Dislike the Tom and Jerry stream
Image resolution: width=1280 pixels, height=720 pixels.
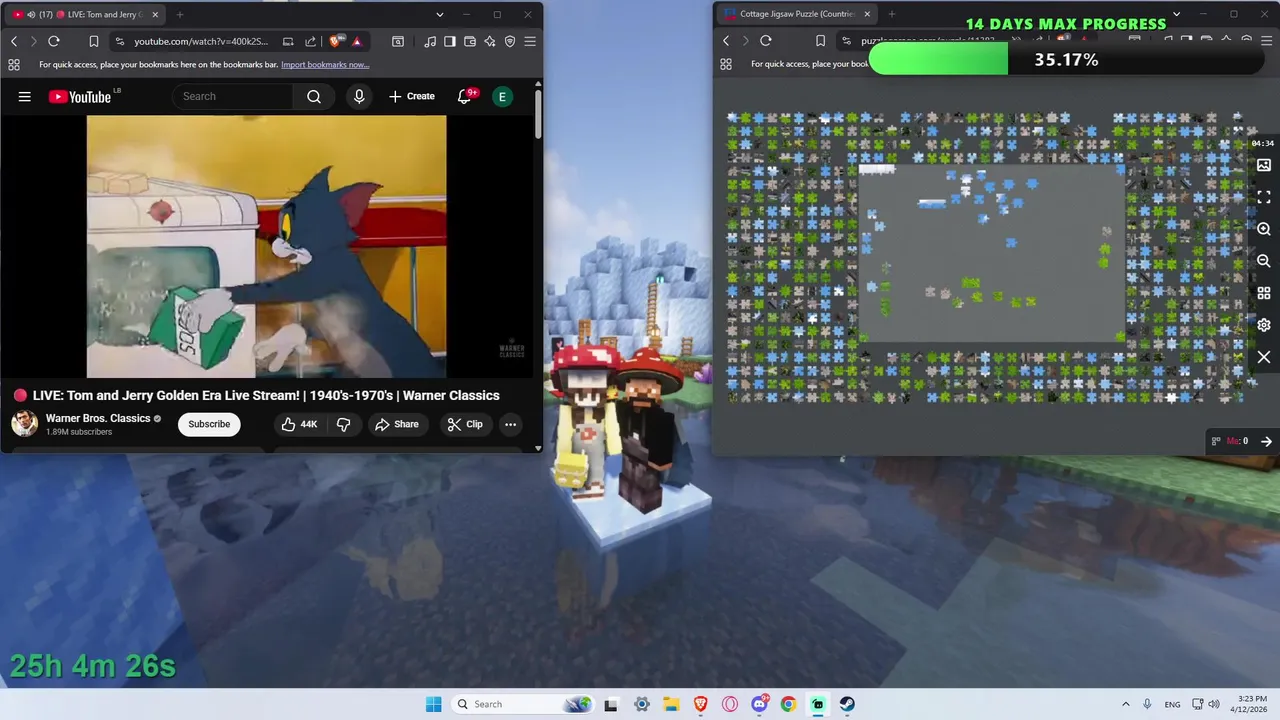pyautogui.click(x=344, y=424)
